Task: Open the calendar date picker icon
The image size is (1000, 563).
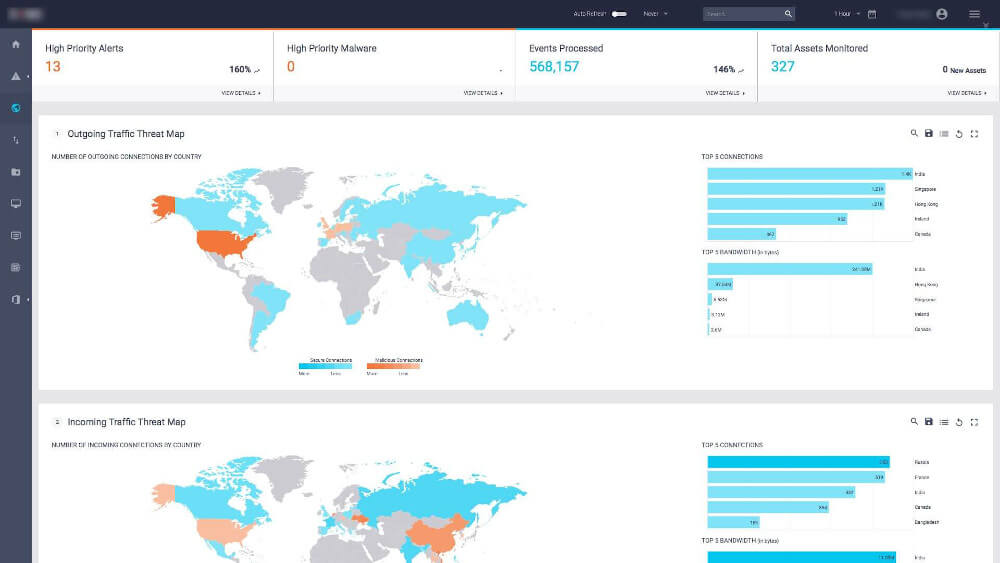Action: click(872, 14)
